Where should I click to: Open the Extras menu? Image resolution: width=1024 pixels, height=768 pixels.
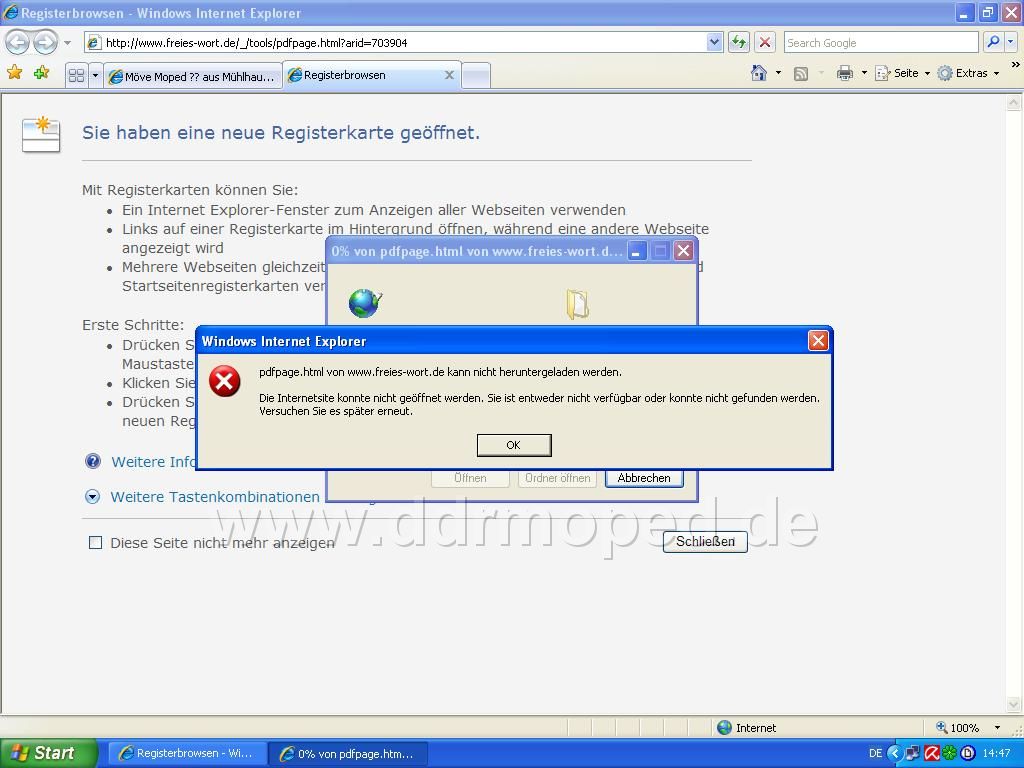pos(968,73)
